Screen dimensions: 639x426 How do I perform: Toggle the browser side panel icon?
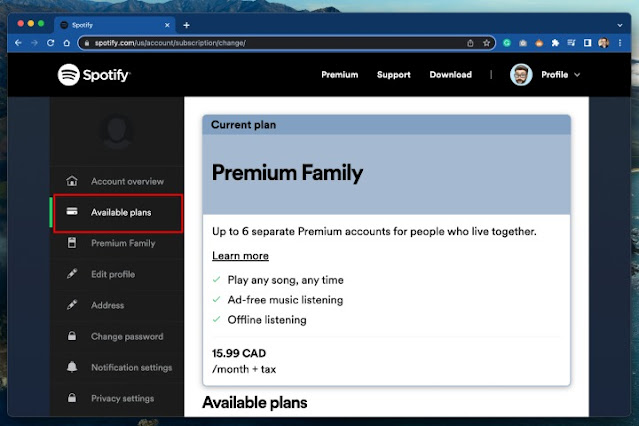[x=587, y=43]
